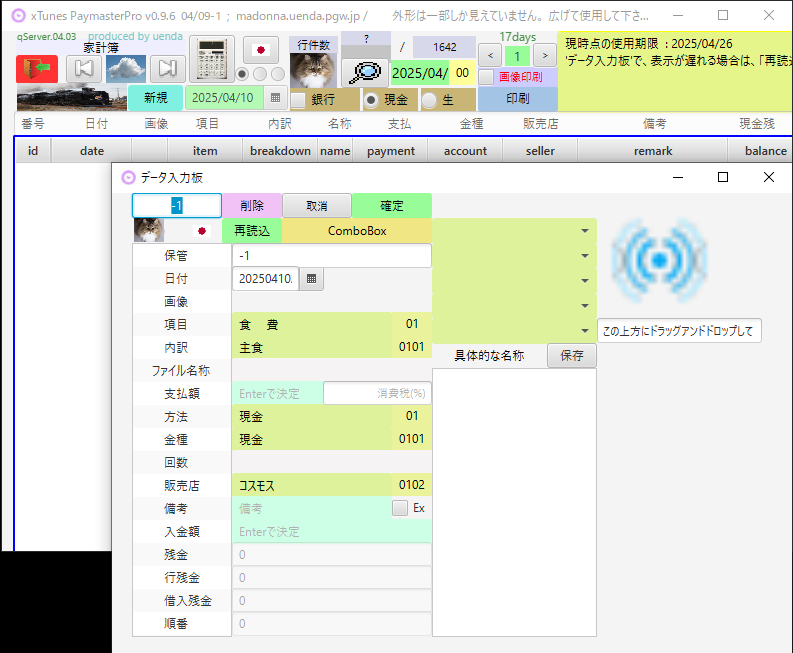Click the 支払額 payment amount input field
This screenshot has height=653, width=793.
click(277, 393)
